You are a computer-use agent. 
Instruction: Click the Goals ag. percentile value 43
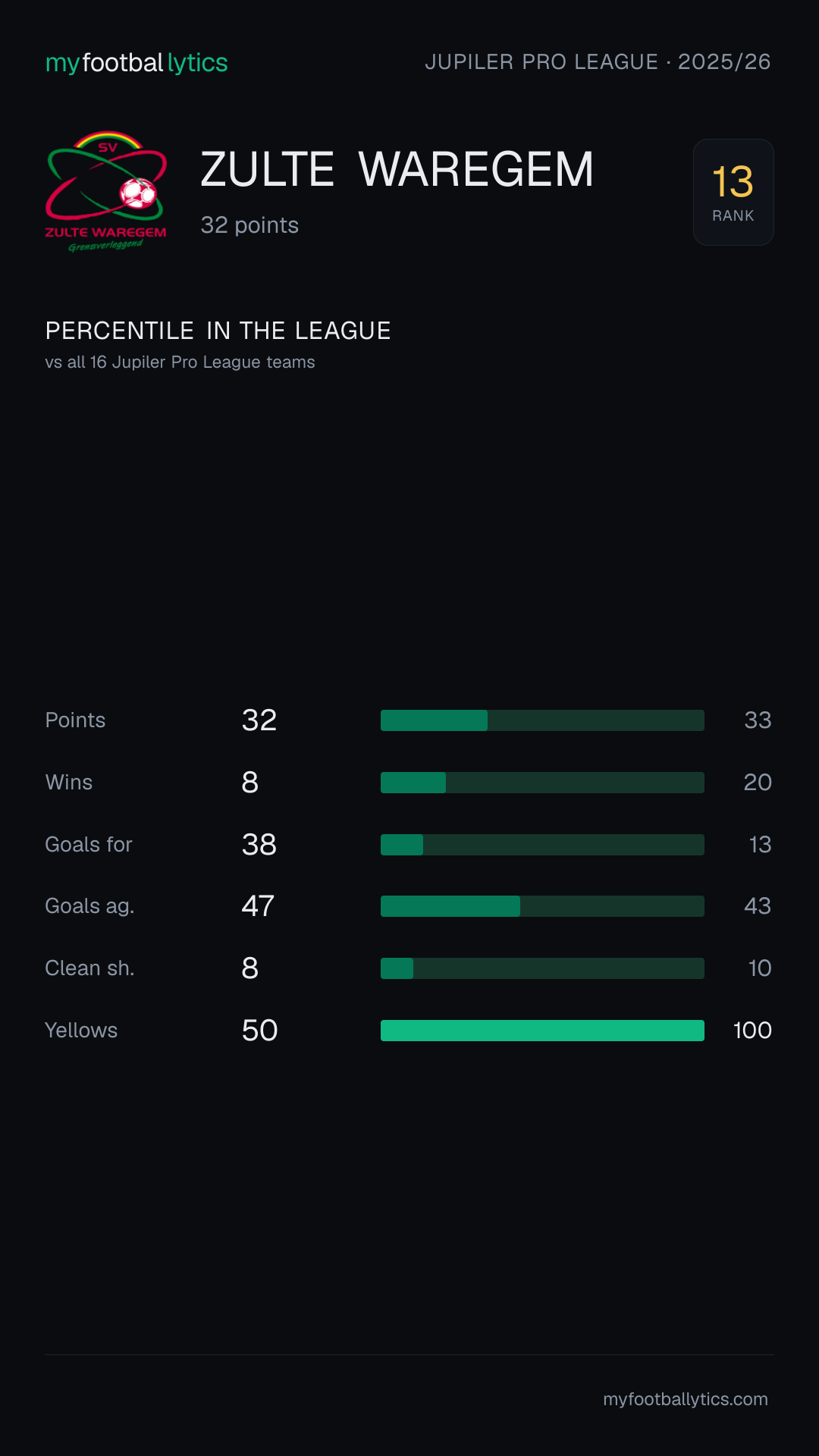pyautogui.click(x=758, y=906)
